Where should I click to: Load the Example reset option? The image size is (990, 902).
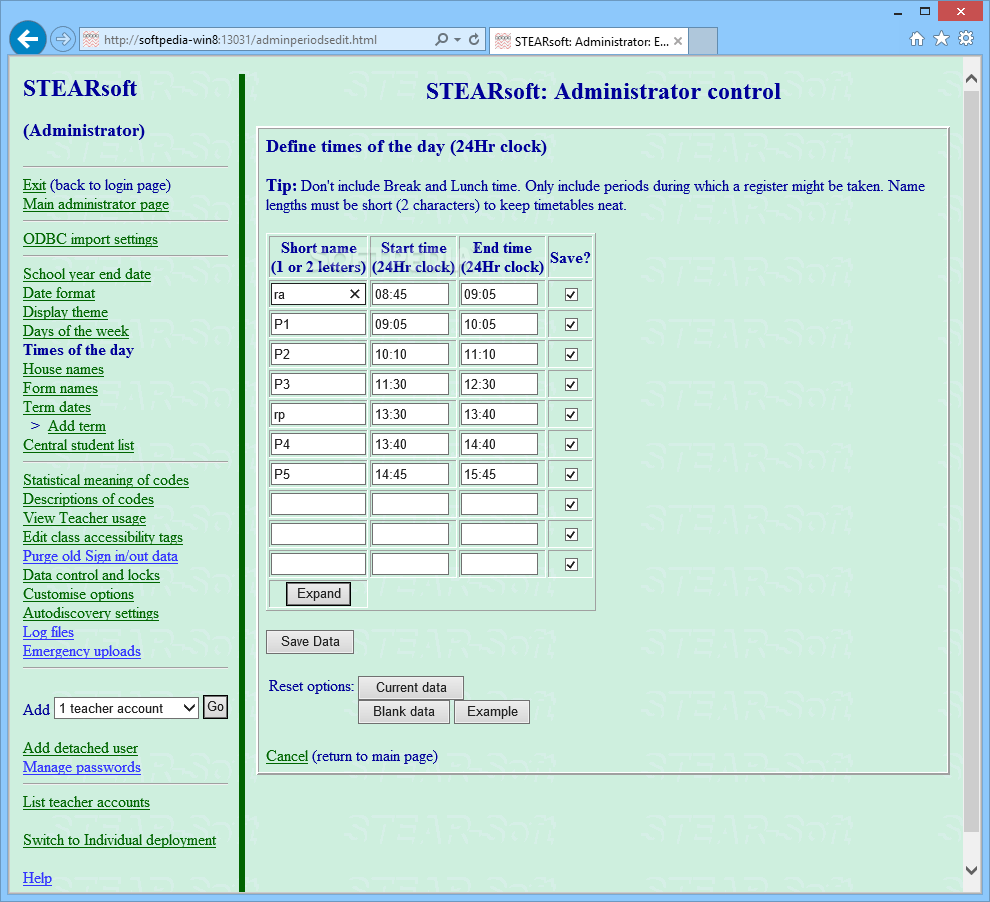[x=492, y=711]
